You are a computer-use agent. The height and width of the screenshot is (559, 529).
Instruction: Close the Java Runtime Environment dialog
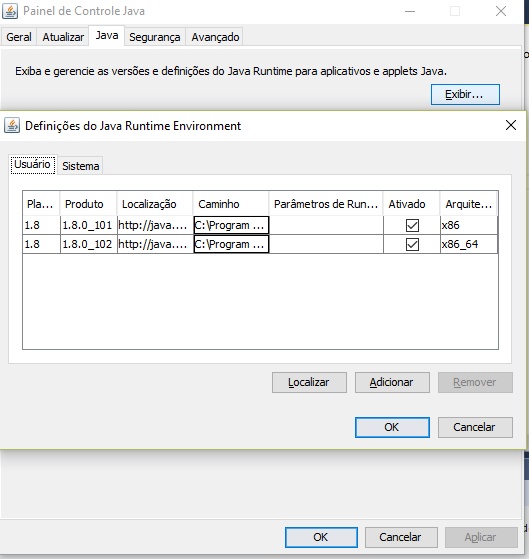pos(510,125)
